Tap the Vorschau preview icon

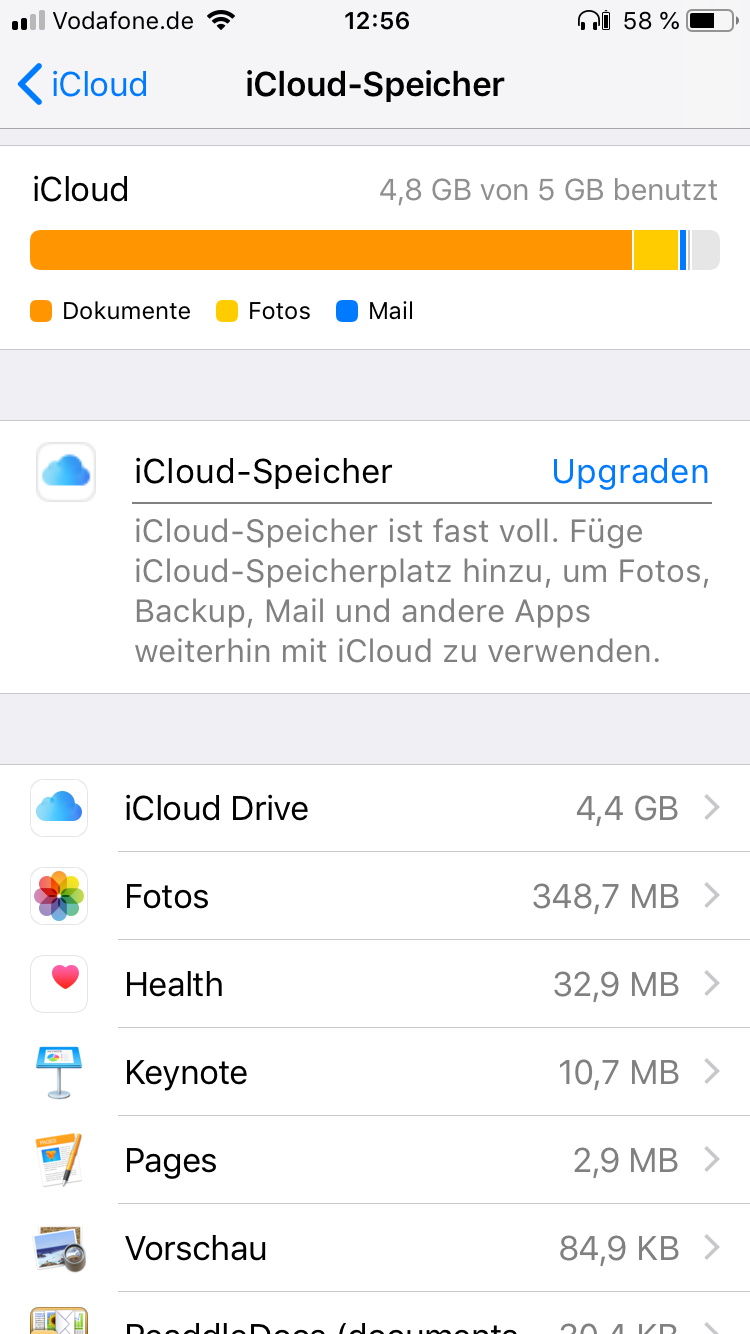point(59,1248)
